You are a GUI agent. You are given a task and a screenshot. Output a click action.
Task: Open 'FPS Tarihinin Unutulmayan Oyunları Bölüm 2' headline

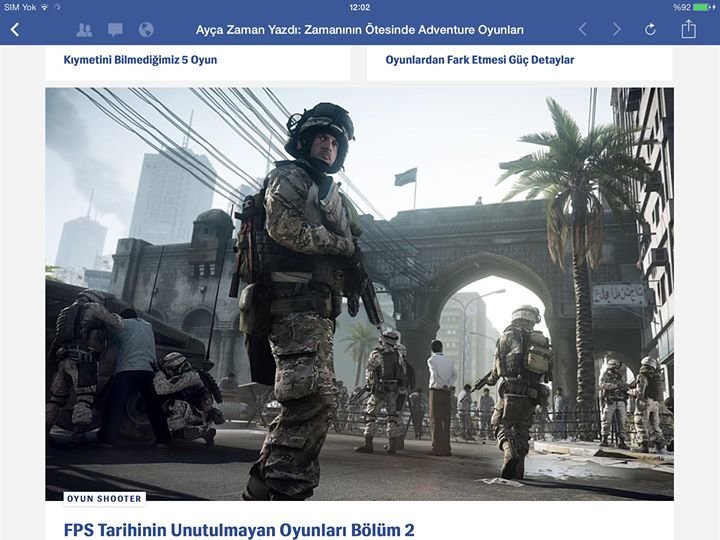click(239, 529)
